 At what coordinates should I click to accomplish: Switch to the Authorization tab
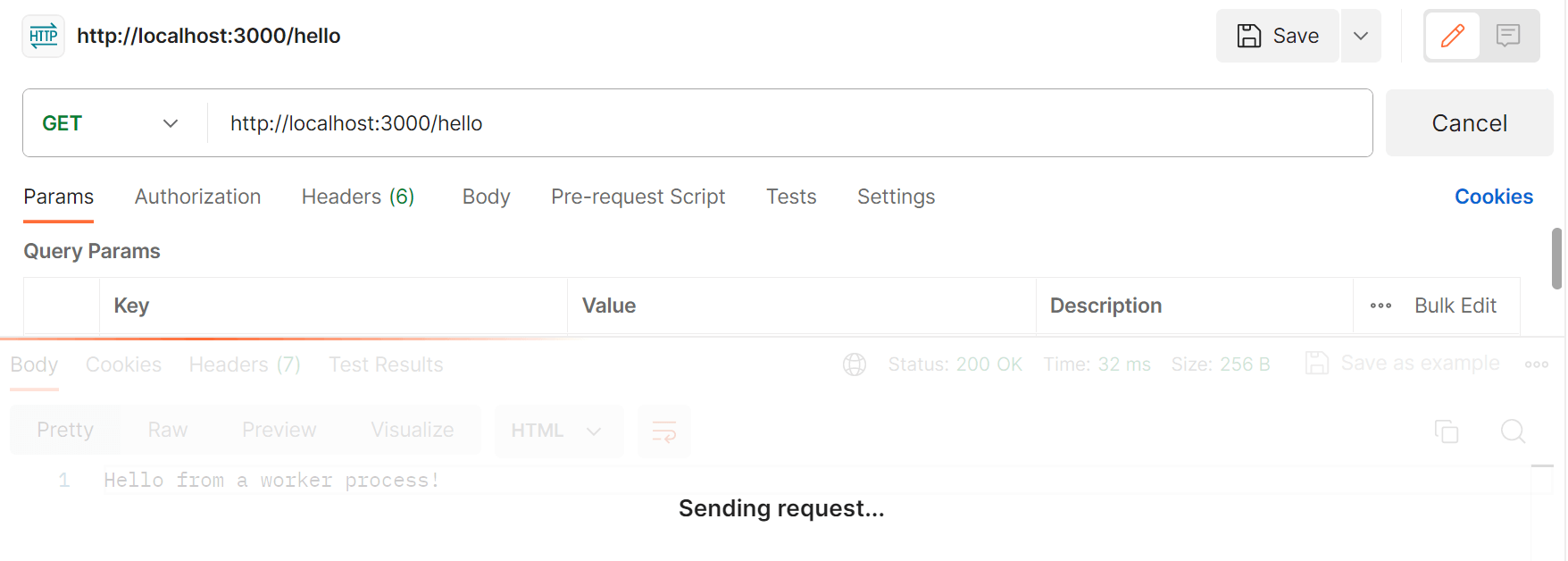[x=197, y=197]
